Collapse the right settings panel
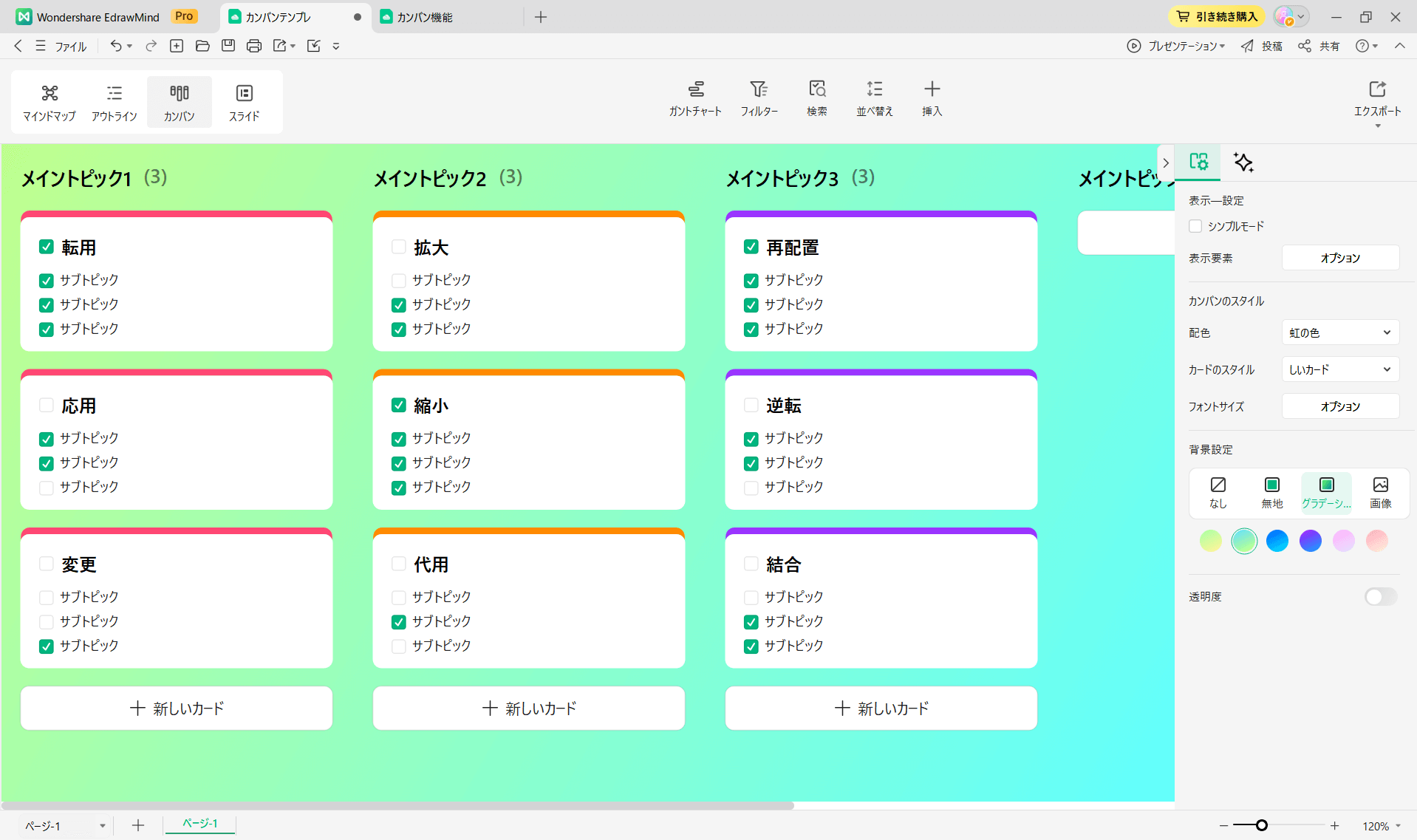Screen dimensions: 1417x840 [x=1165, y=163]
